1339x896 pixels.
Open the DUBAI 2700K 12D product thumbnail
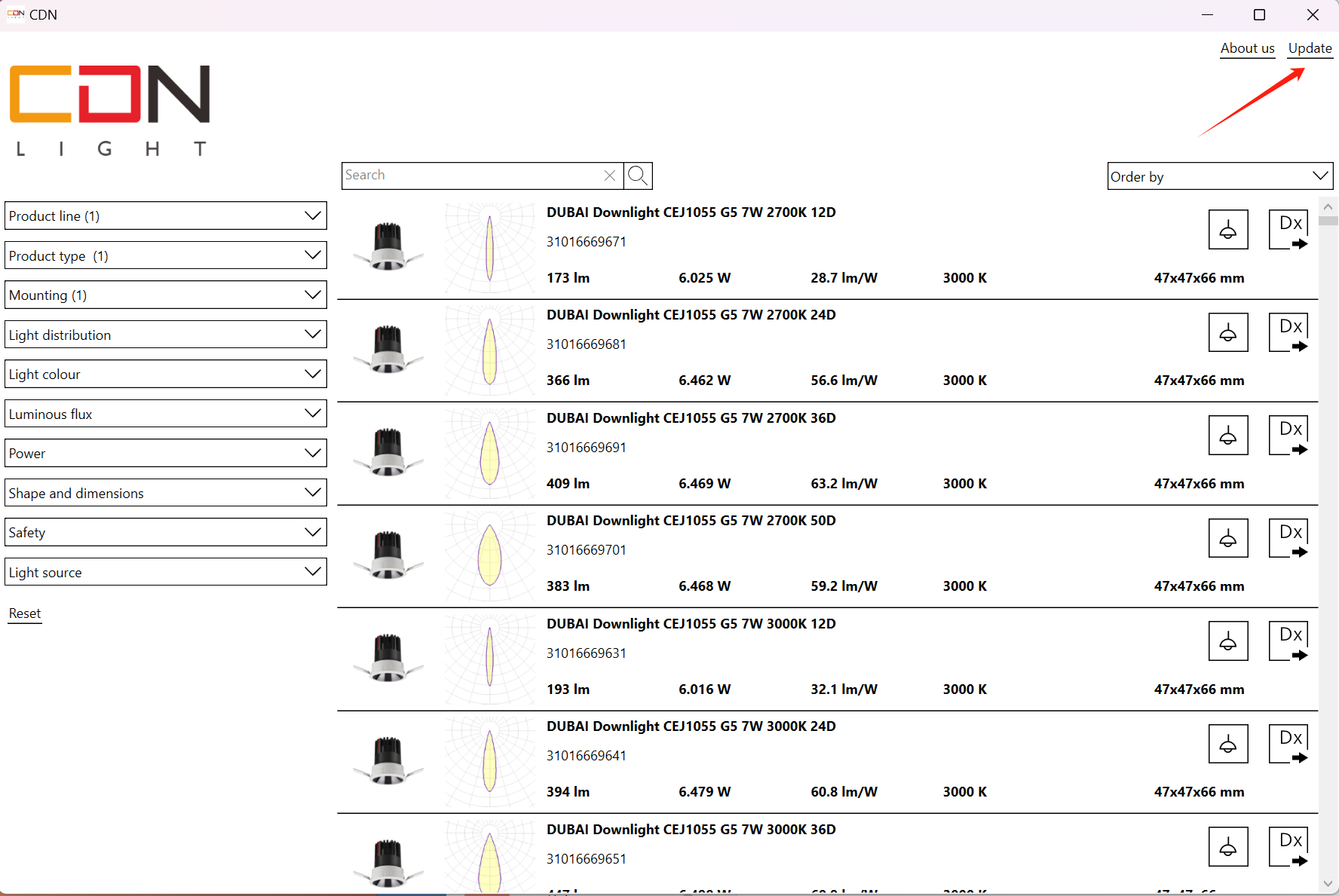point(388,247)
